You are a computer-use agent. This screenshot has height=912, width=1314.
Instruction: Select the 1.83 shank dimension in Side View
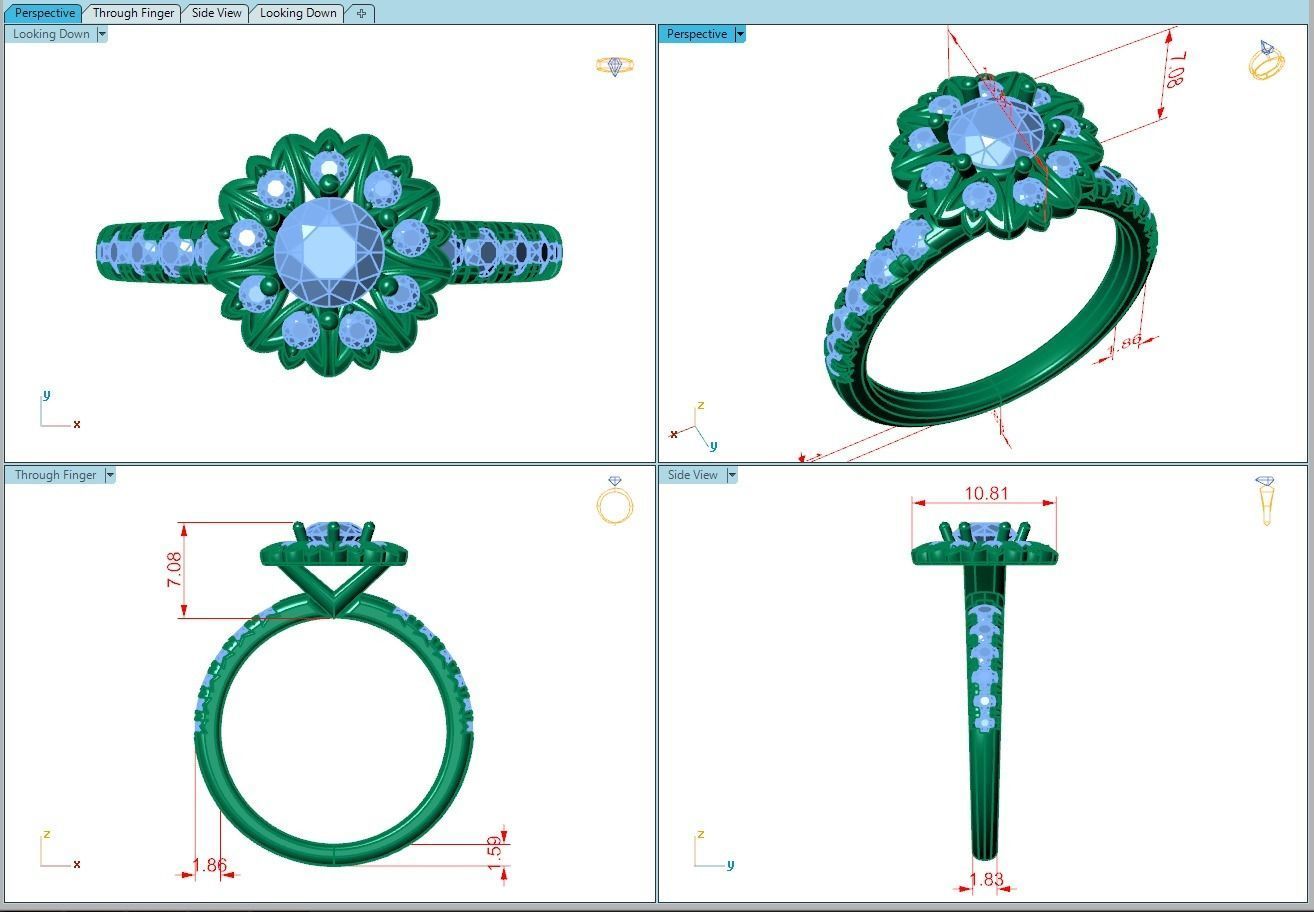[986, 879]
